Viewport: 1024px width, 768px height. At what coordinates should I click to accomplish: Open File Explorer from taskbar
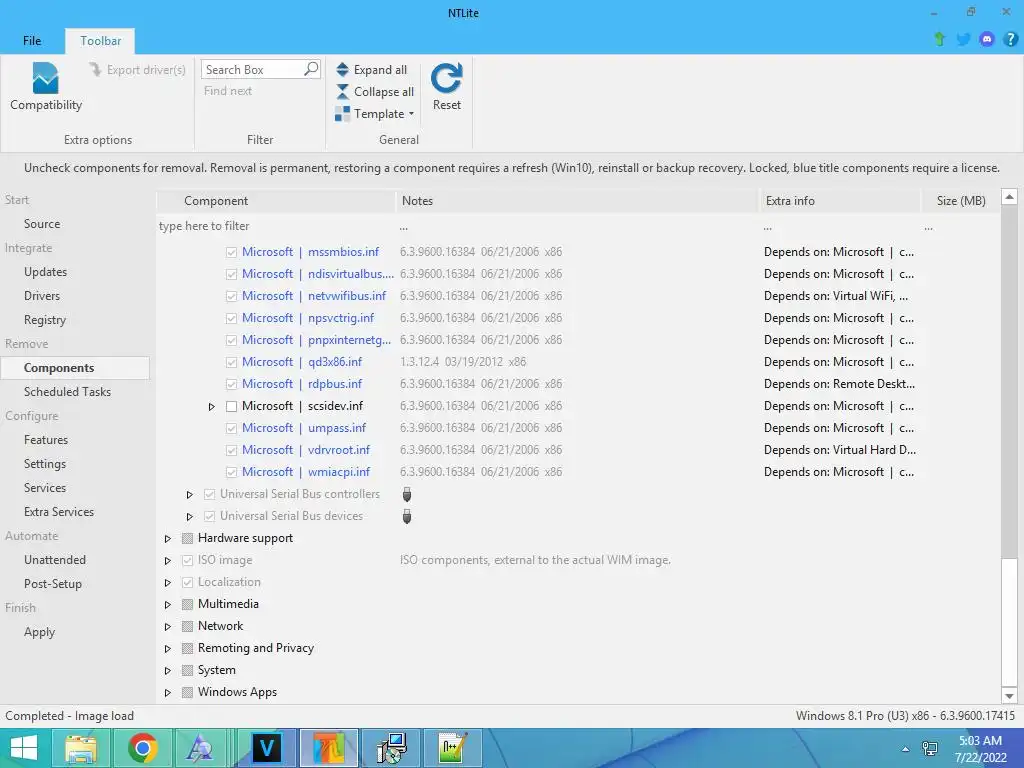[81, 748]
